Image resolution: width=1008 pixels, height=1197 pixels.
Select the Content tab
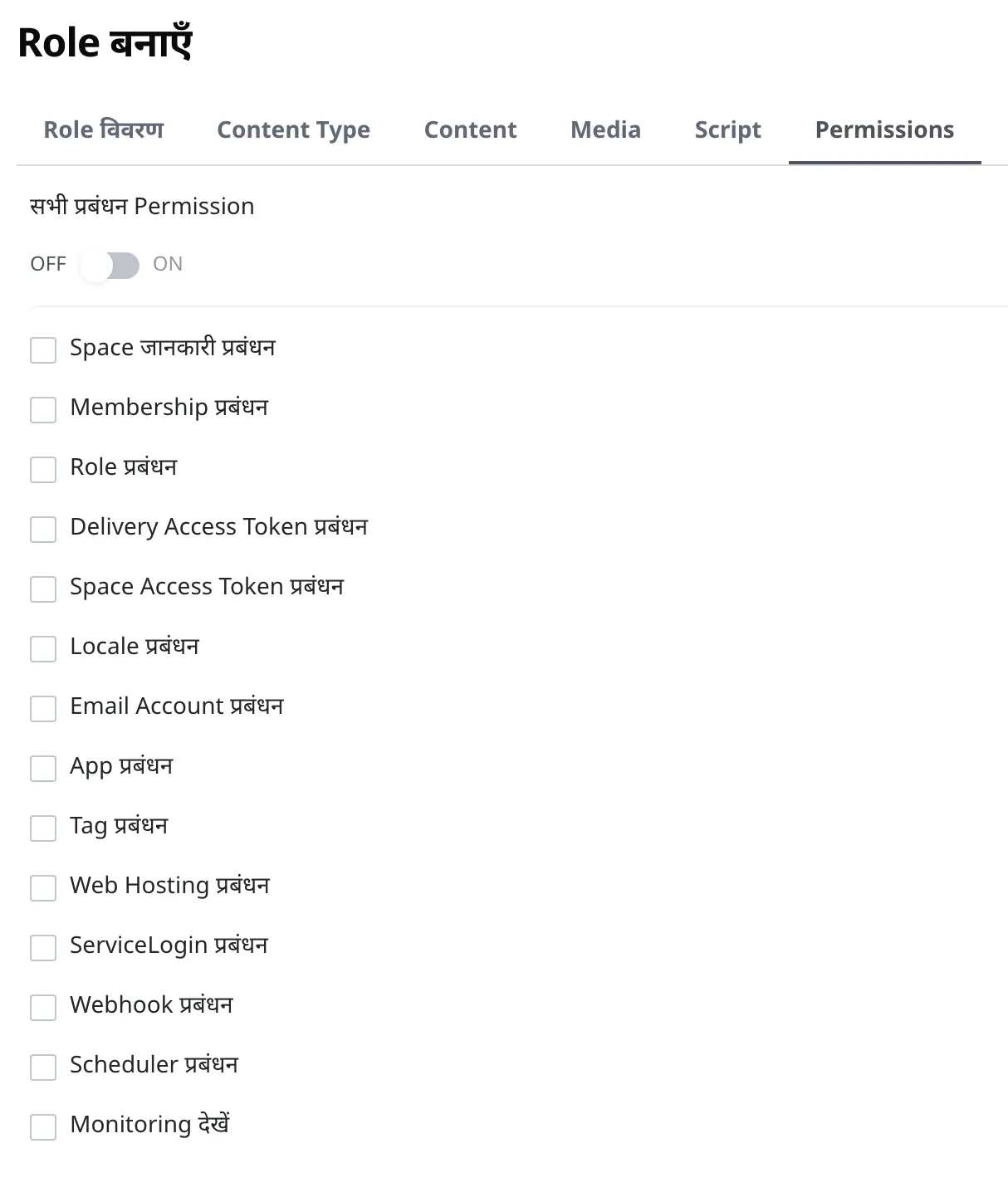(x=470, y=130)
